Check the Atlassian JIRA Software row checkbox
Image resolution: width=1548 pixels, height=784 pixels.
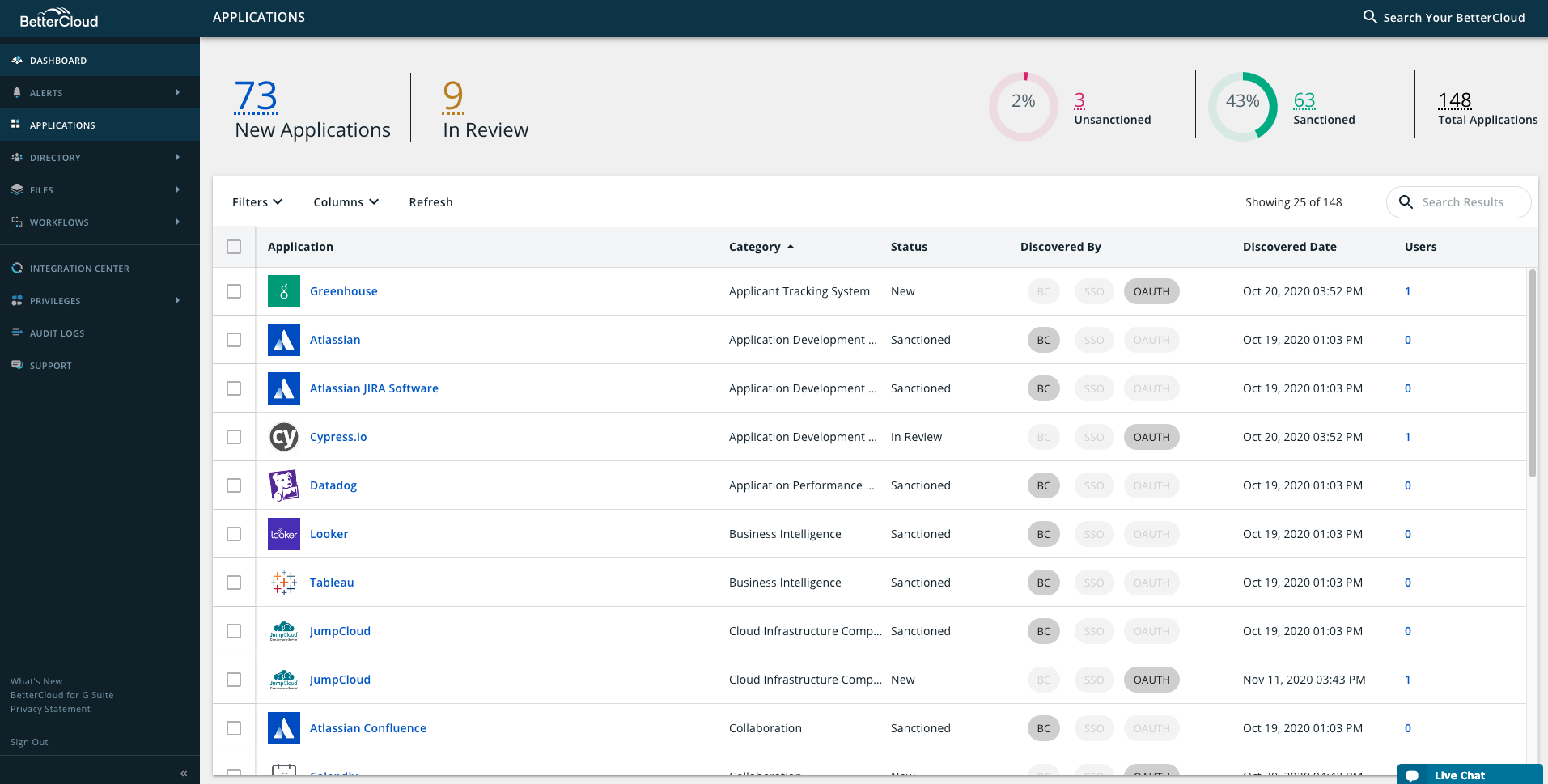click(x=234, y=388)
